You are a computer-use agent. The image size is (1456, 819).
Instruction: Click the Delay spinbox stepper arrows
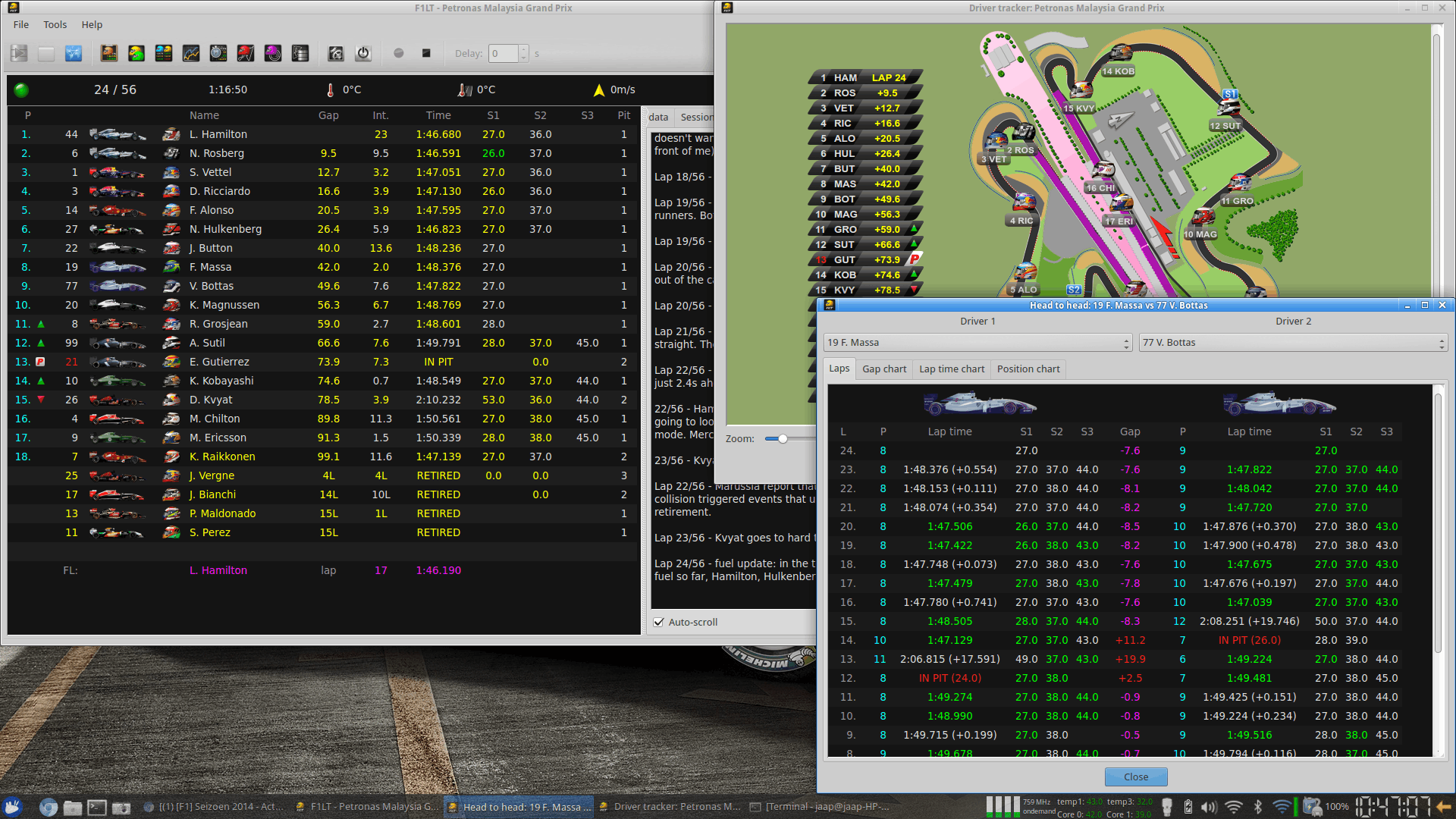click(x=523, y=53)
